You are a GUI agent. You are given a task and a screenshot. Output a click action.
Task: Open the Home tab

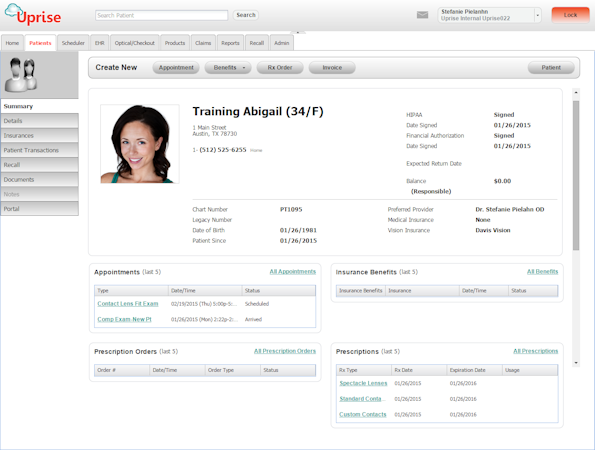(12, 43)
